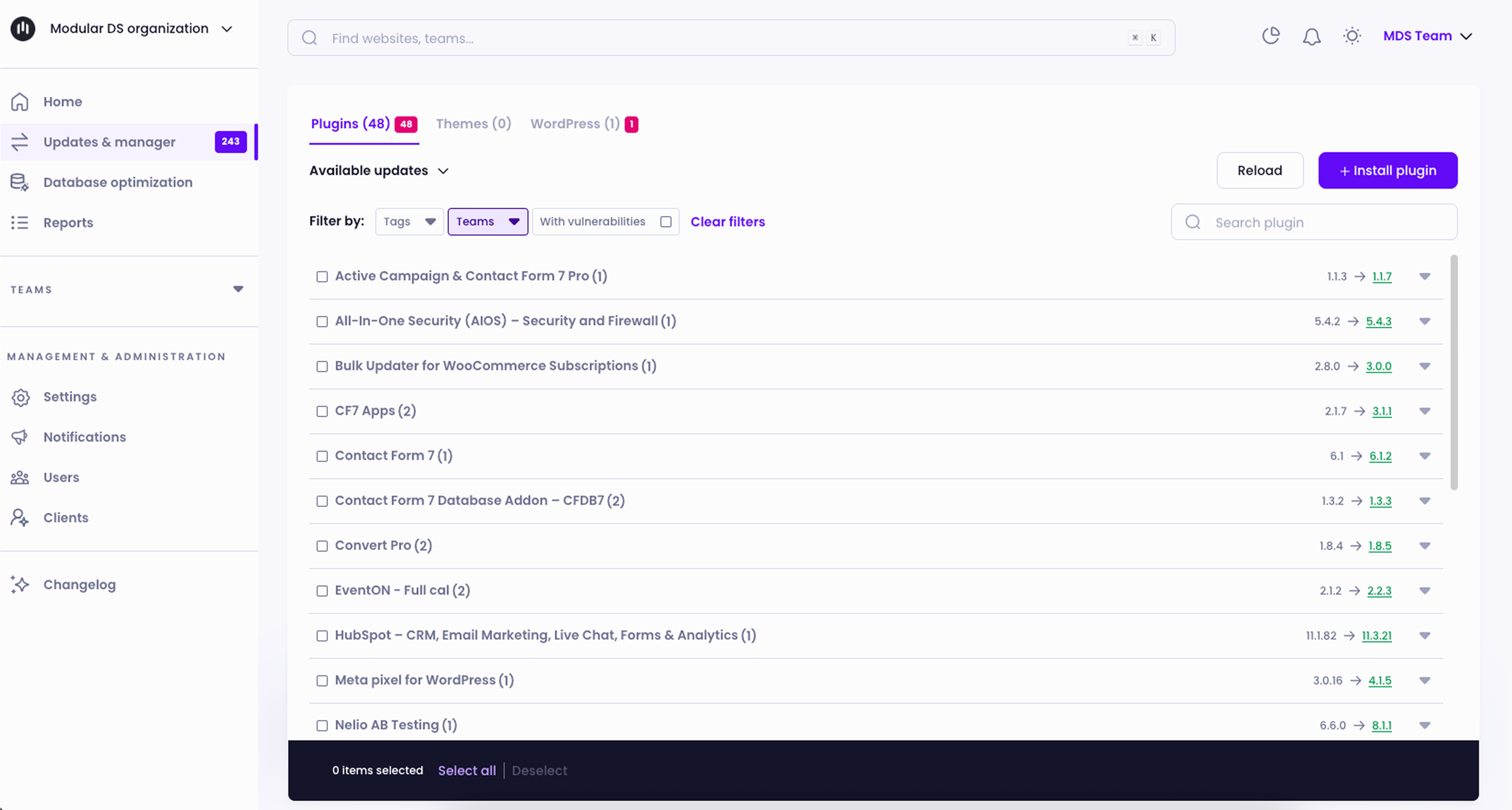Image resolution: width=1512 pixels, height=810 pixels.
Task: Click the plugin list vertical scrollbar
Action: point(1453,372)
